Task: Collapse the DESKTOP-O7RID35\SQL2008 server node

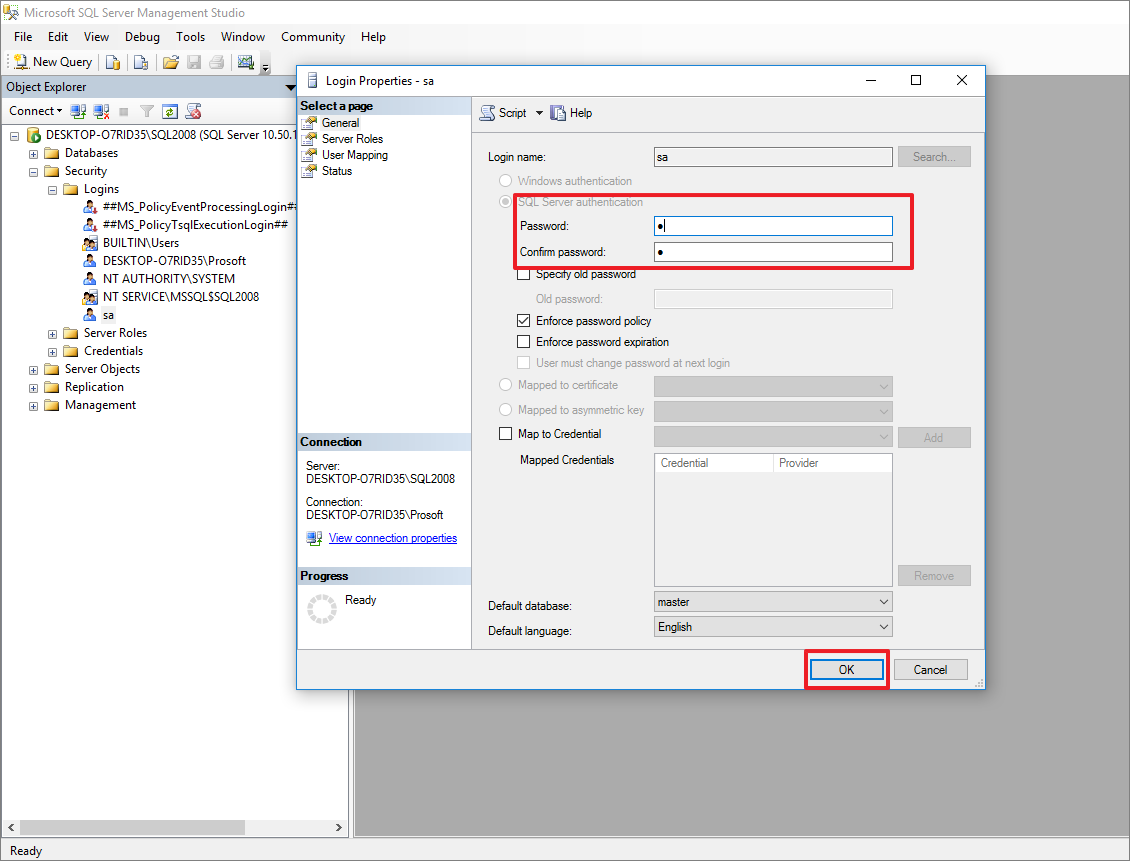Action: point(14,135)
